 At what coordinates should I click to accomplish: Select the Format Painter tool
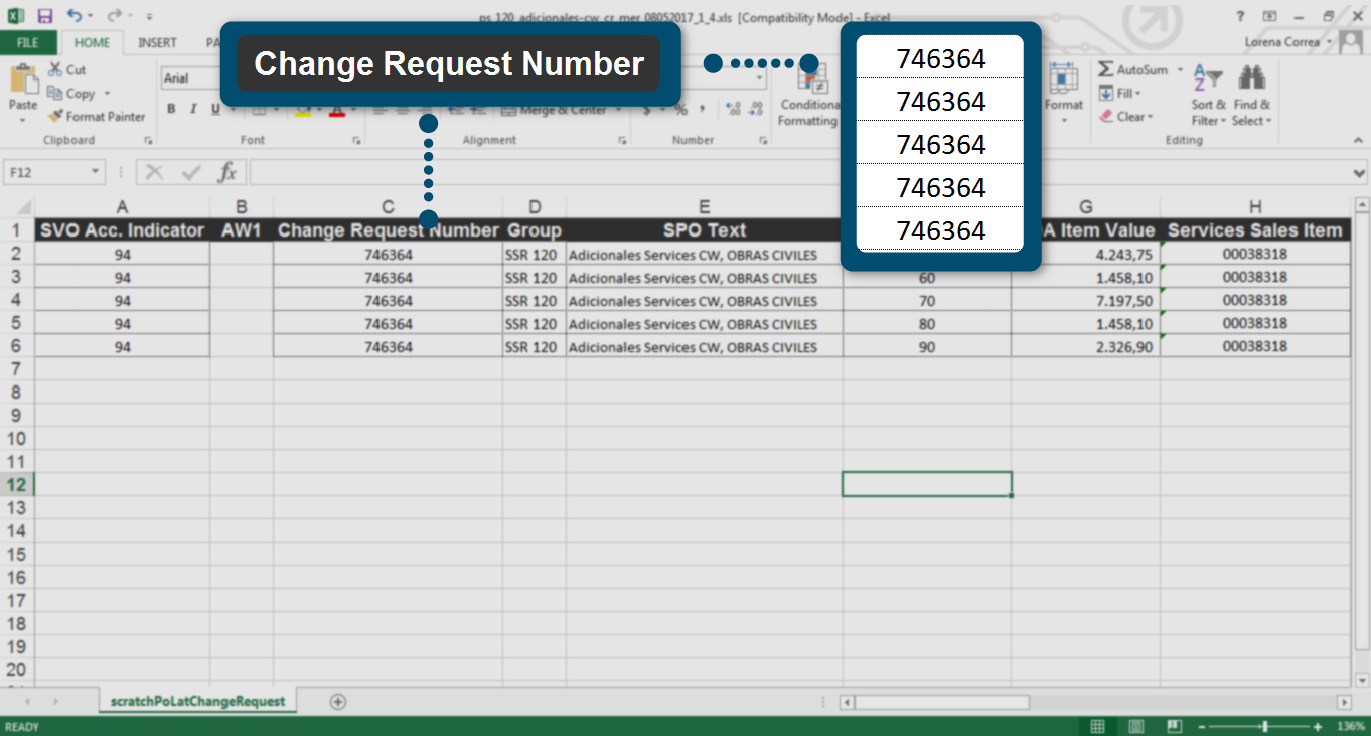coord(97,117)
